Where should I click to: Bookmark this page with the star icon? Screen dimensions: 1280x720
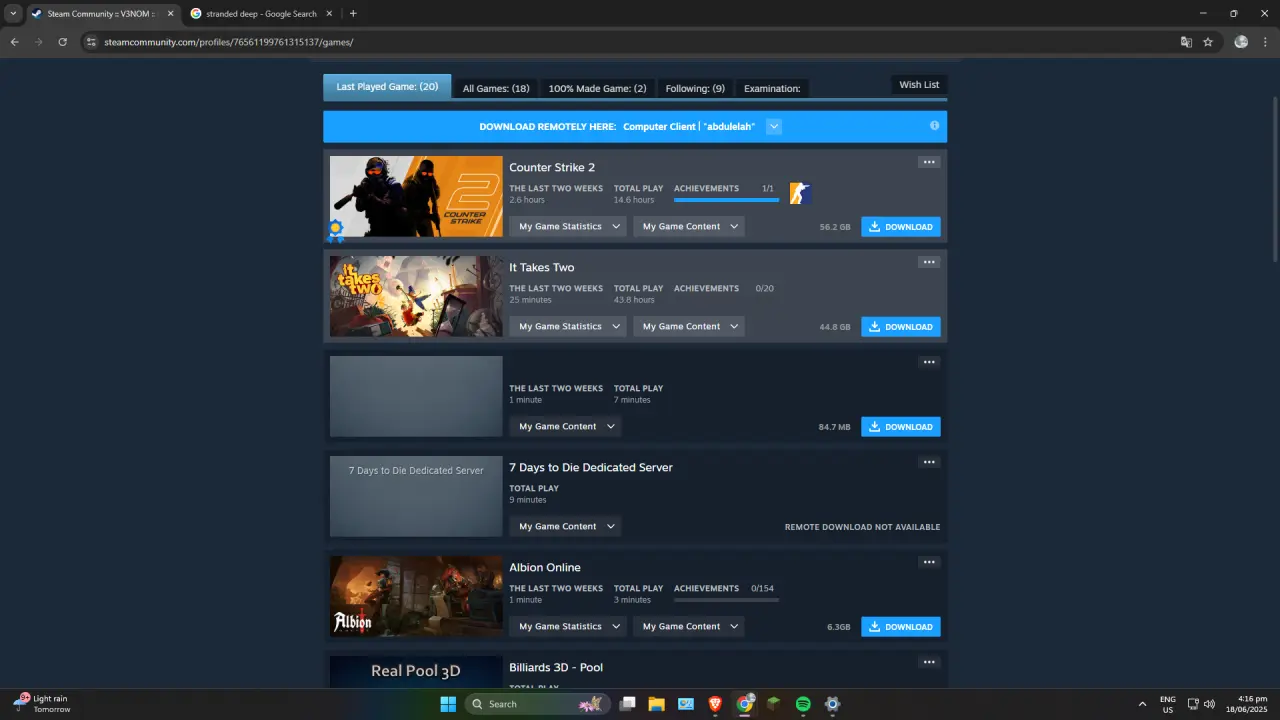(x=1208, y=42)
